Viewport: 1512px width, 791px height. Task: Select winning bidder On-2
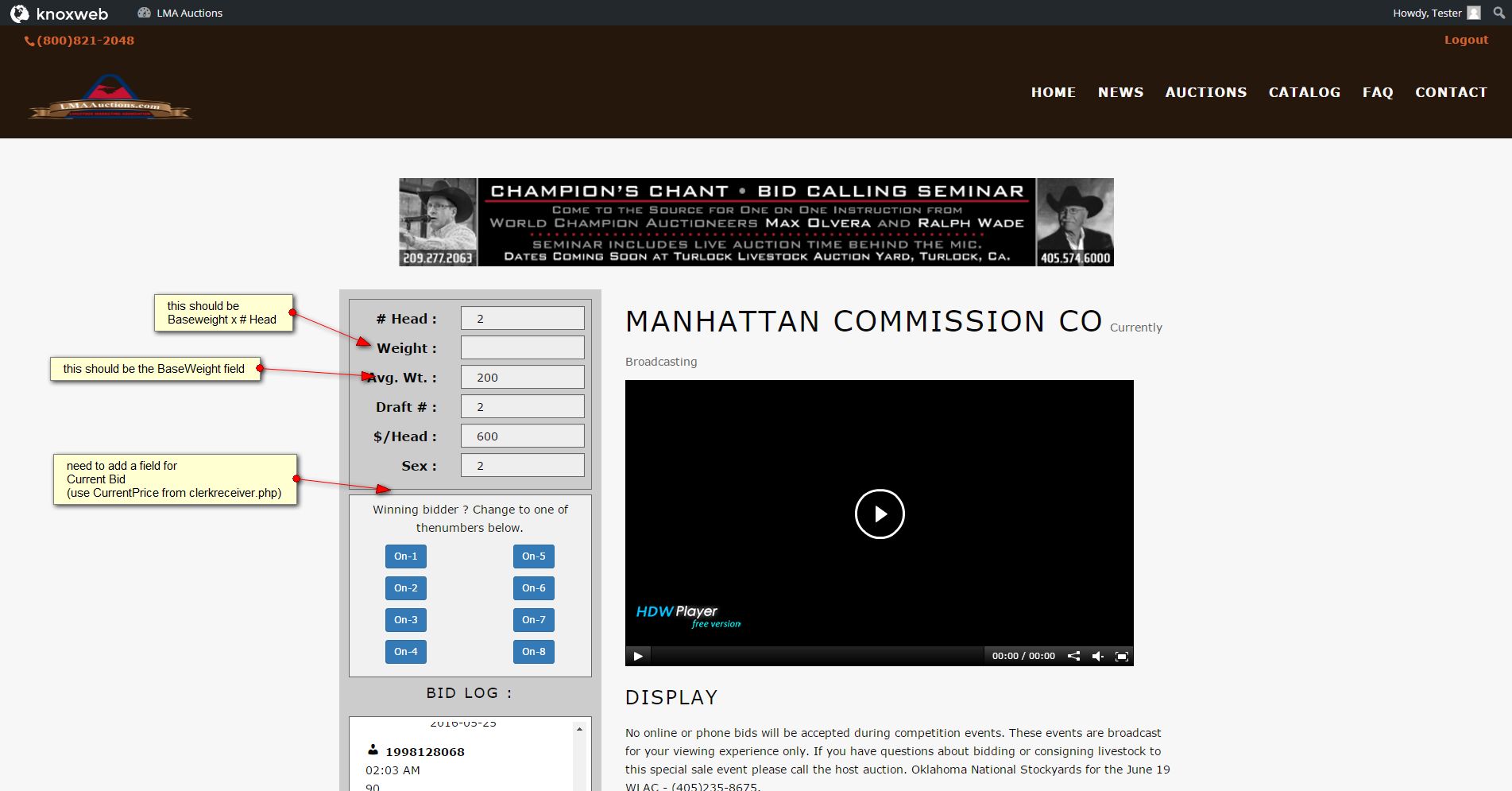[x=406, y=588]
